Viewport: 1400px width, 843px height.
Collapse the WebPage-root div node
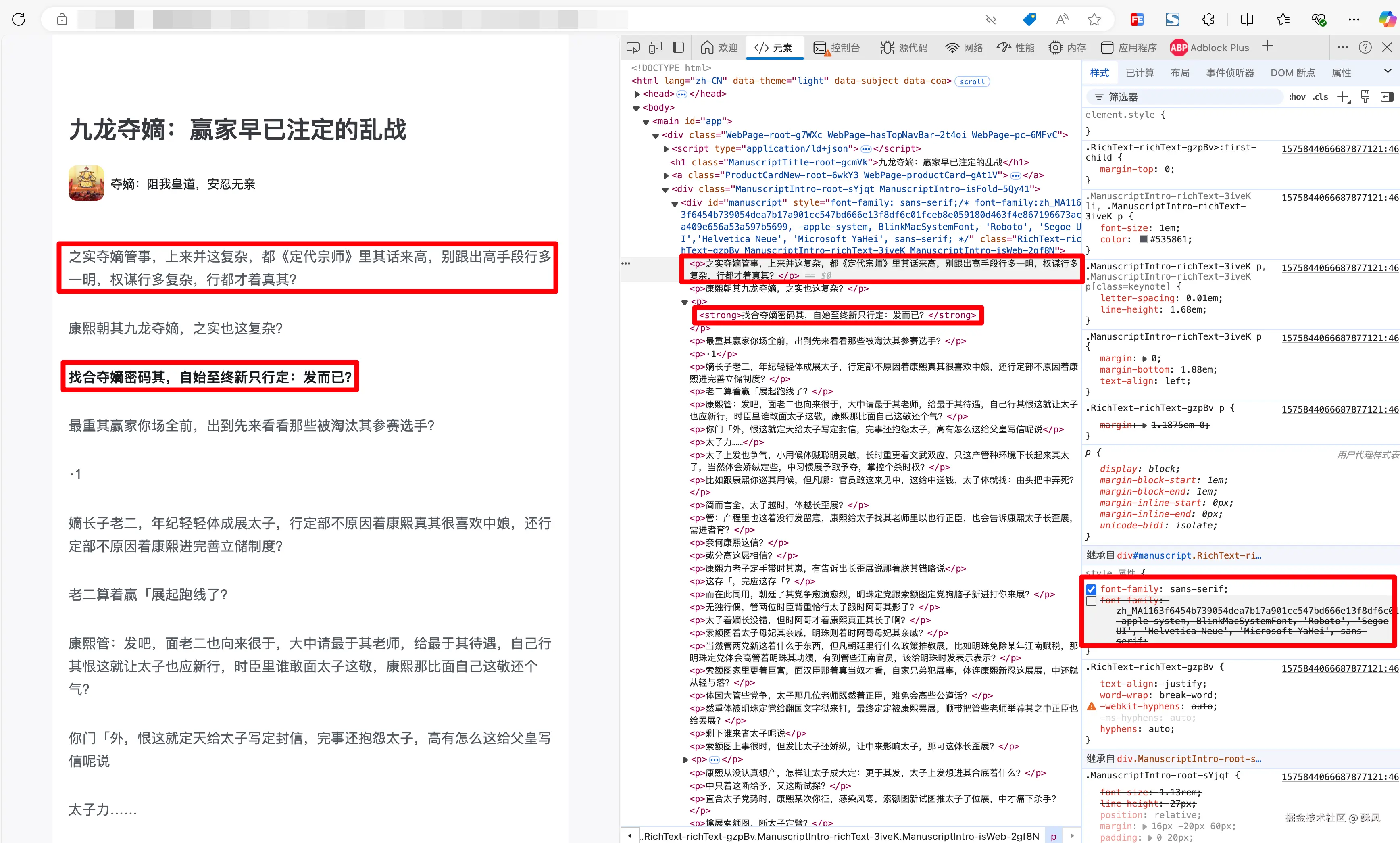(655, 135)
